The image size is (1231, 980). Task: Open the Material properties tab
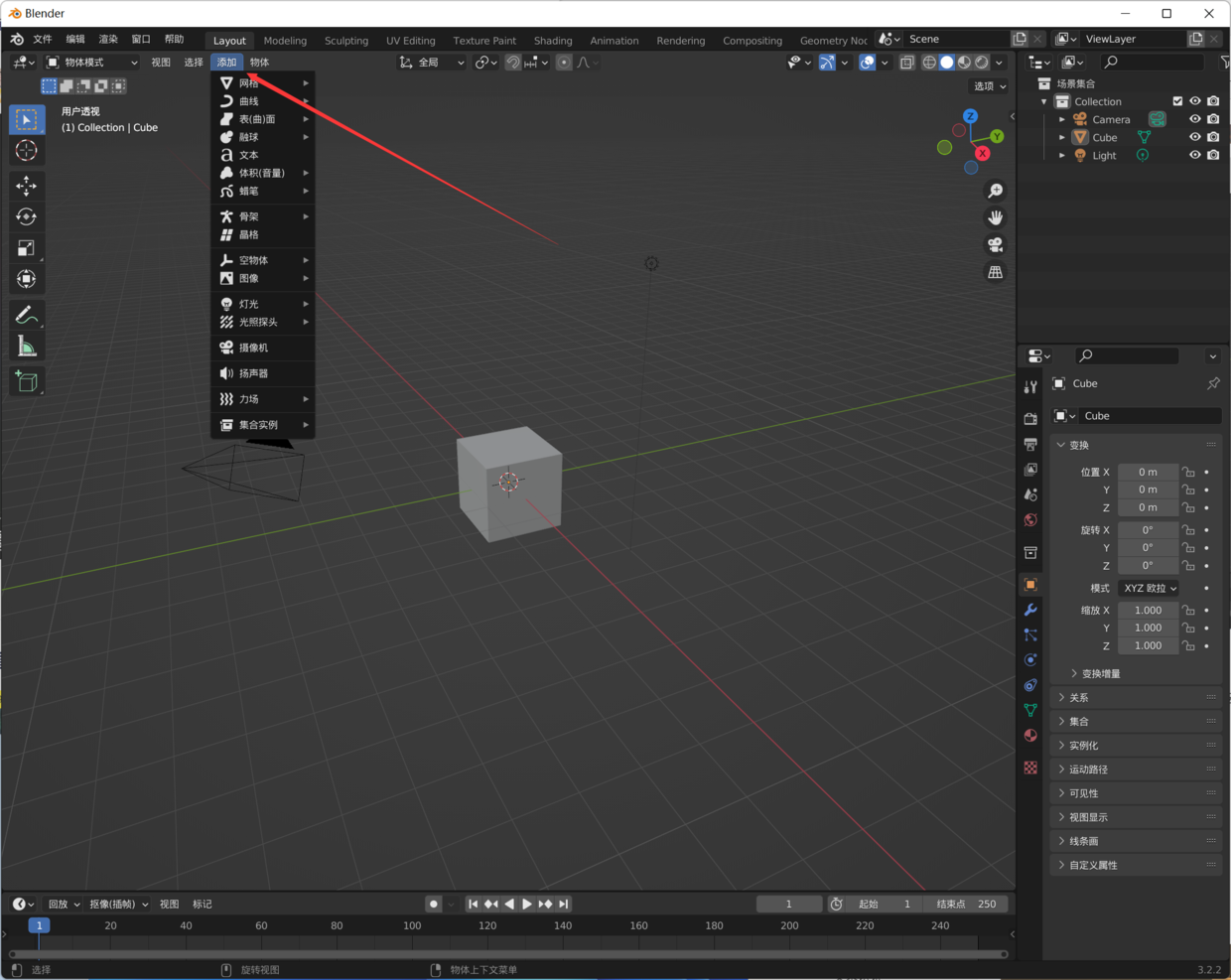click(x=1030, y=735)
